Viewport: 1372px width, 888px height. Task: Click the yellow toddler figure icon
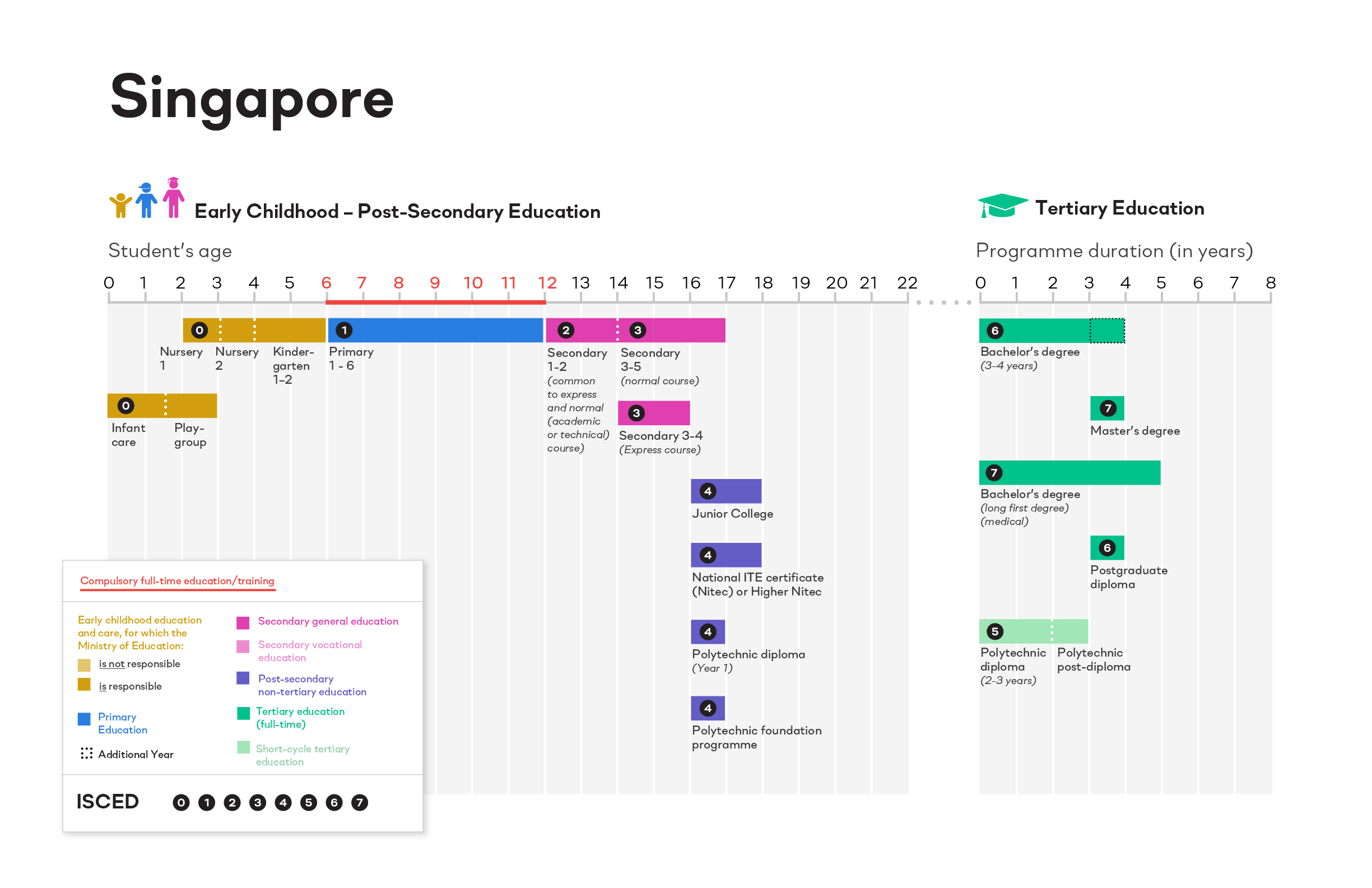click(120, 205)
